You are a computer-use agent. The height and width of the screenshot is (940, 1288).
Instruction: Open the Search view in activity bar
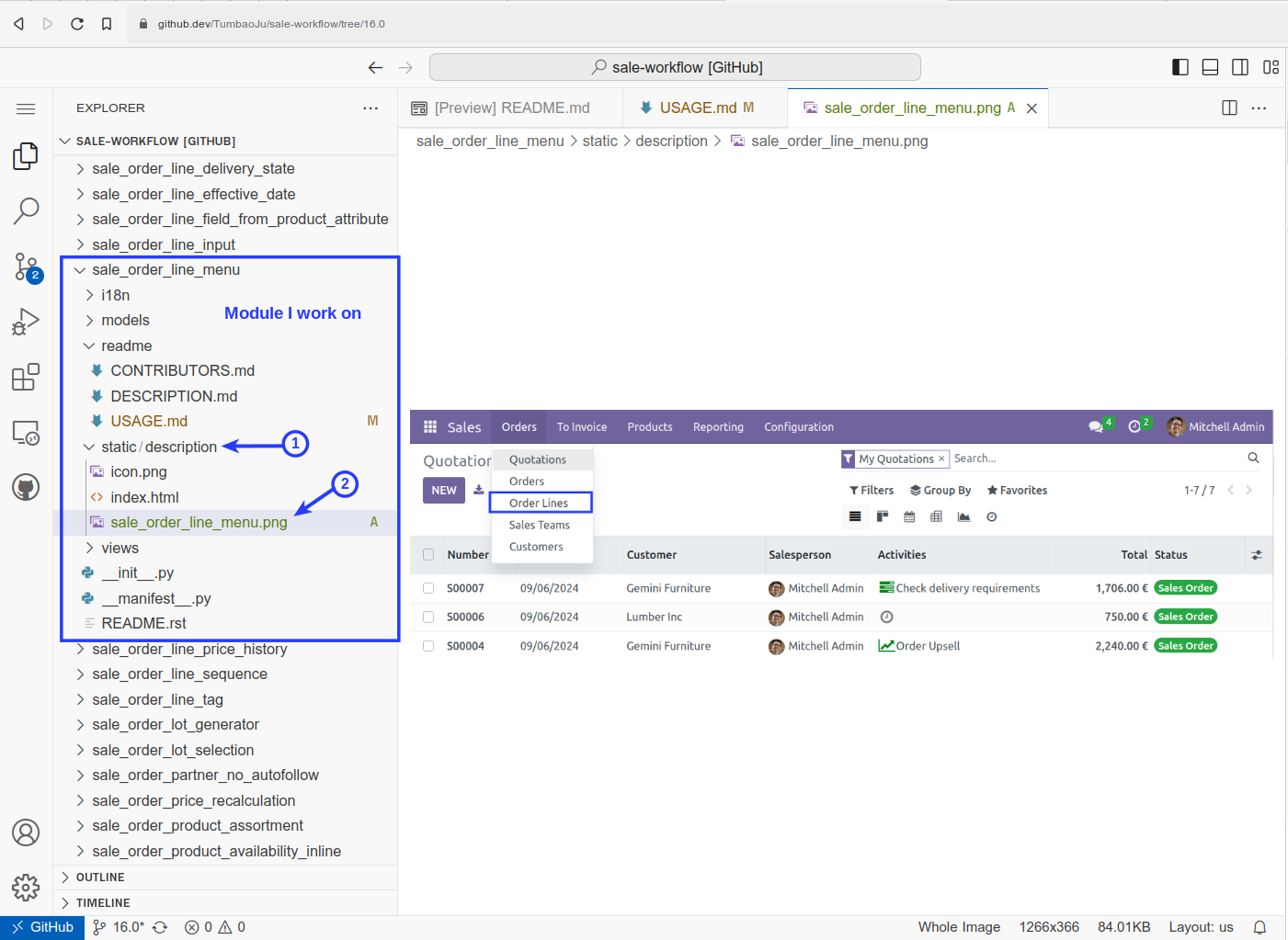(x=26, y=211)
